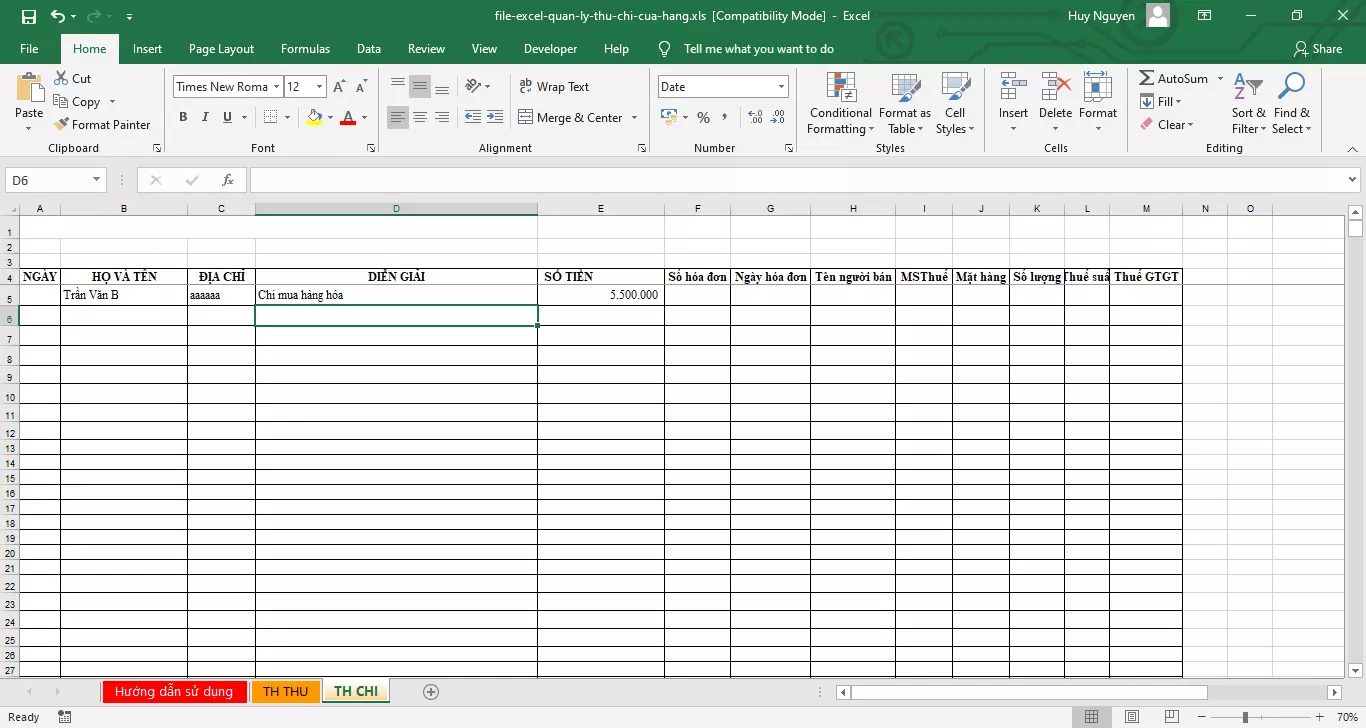Image resolution: width=1366 pixels, height=728 pixels.
Task: Apply the Percent Style number format
Action: tap(703, 117)
